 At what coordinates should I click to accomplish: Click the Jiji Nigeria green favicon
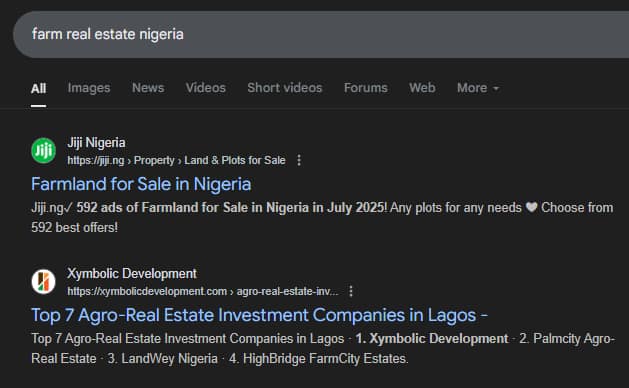(43, 151)
